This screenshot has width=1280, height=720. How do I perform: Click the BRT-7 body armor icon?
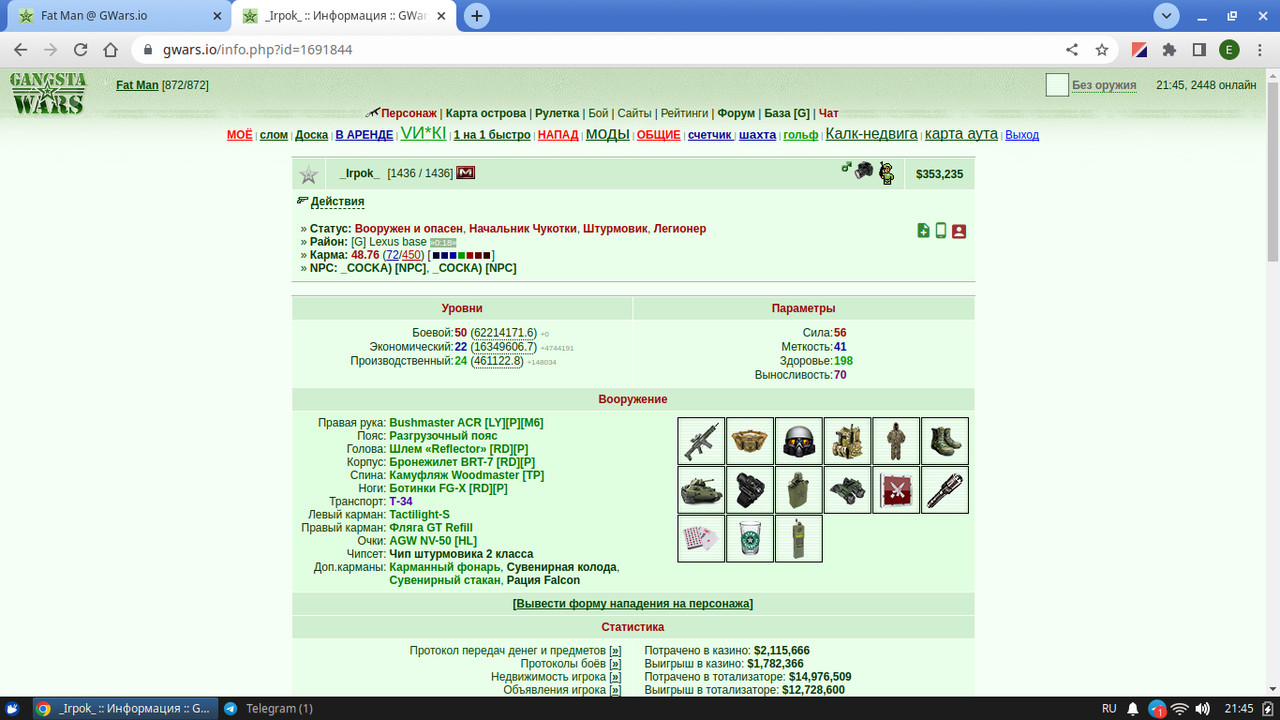coord(848,441)
